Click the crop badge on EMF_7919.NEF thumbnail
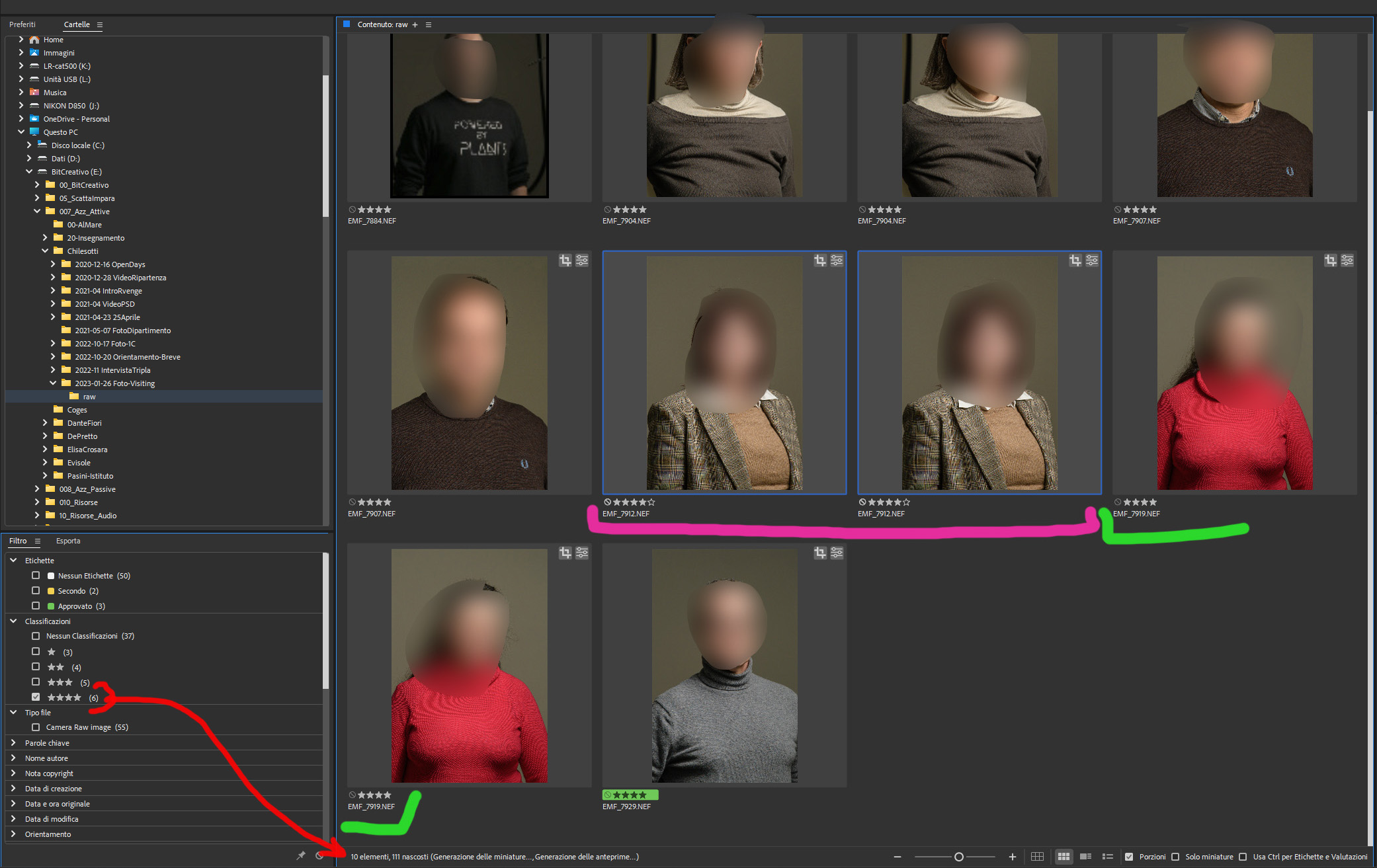Screen dimensions: 1377x868 1330,260
